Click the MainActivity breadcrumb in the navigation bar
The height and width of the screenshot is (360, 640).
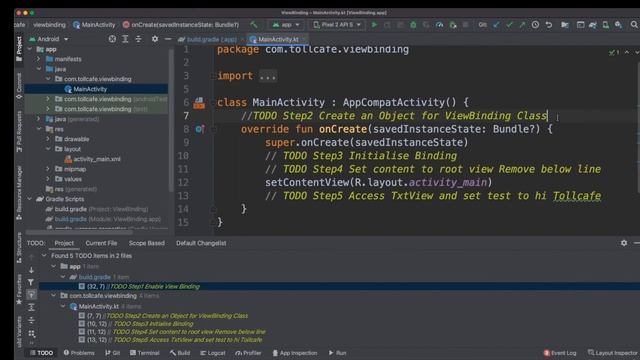(x=94, y=25)
